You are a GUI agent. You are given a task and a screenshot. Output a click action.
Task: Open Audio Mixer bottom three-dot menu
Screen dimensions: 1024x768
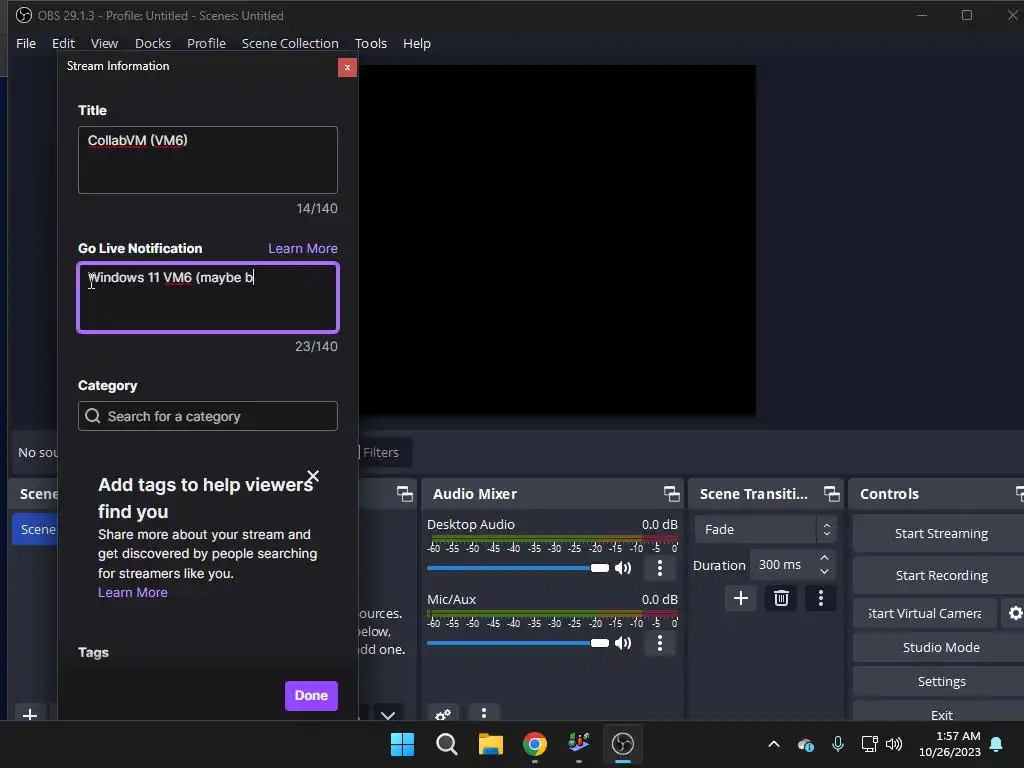pos(483,714)
